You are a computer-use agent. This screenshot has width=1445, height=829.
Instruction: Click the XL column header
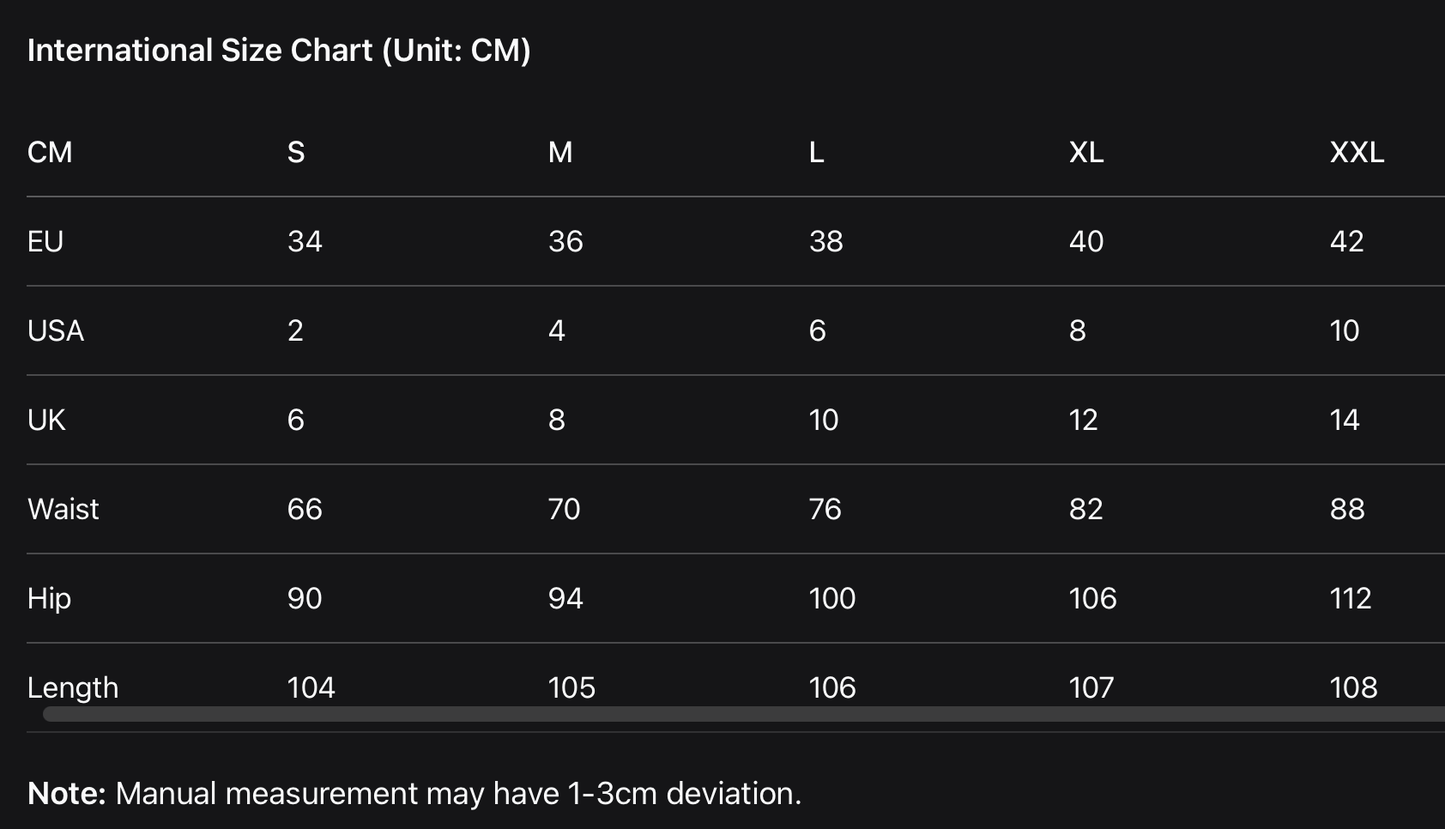pyautogui.click(x=1086, y=152)
